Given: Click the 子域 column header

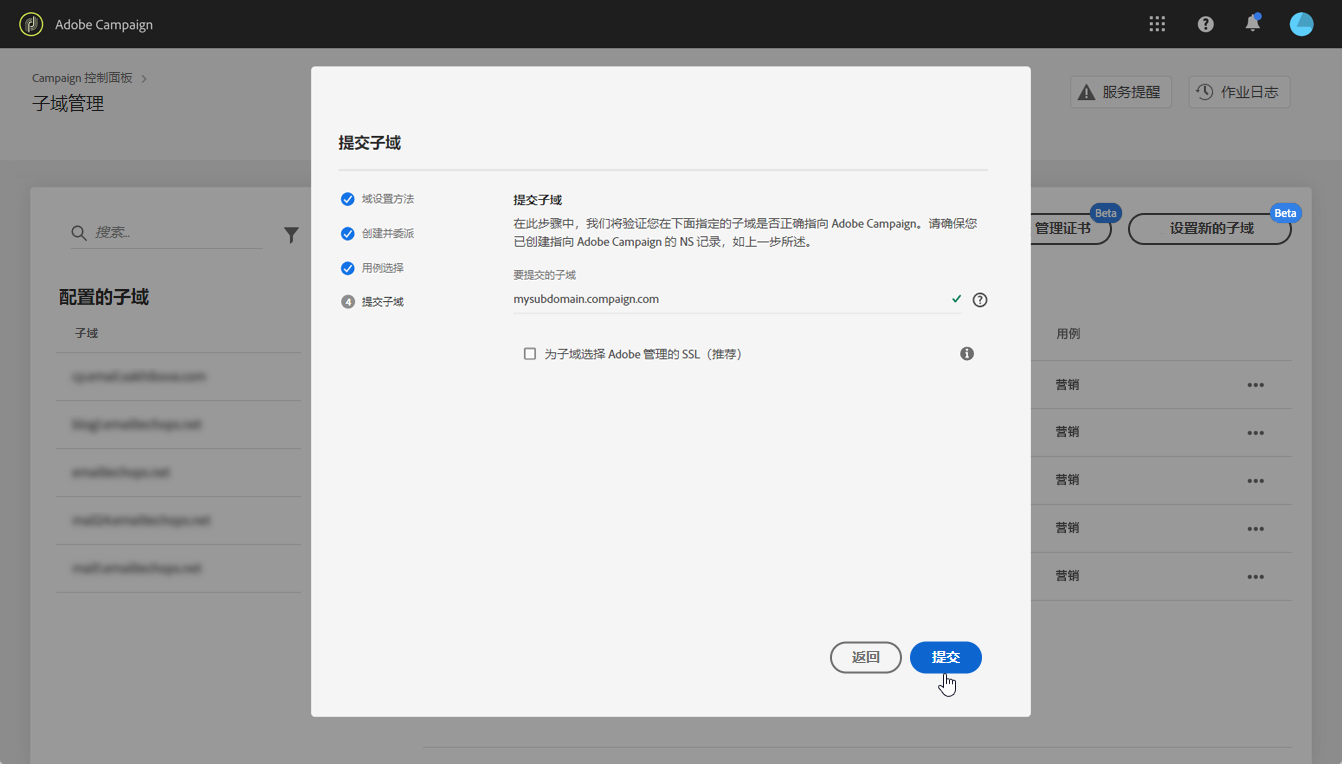Looking at the screenshot, I should click(x=87, y=333).
